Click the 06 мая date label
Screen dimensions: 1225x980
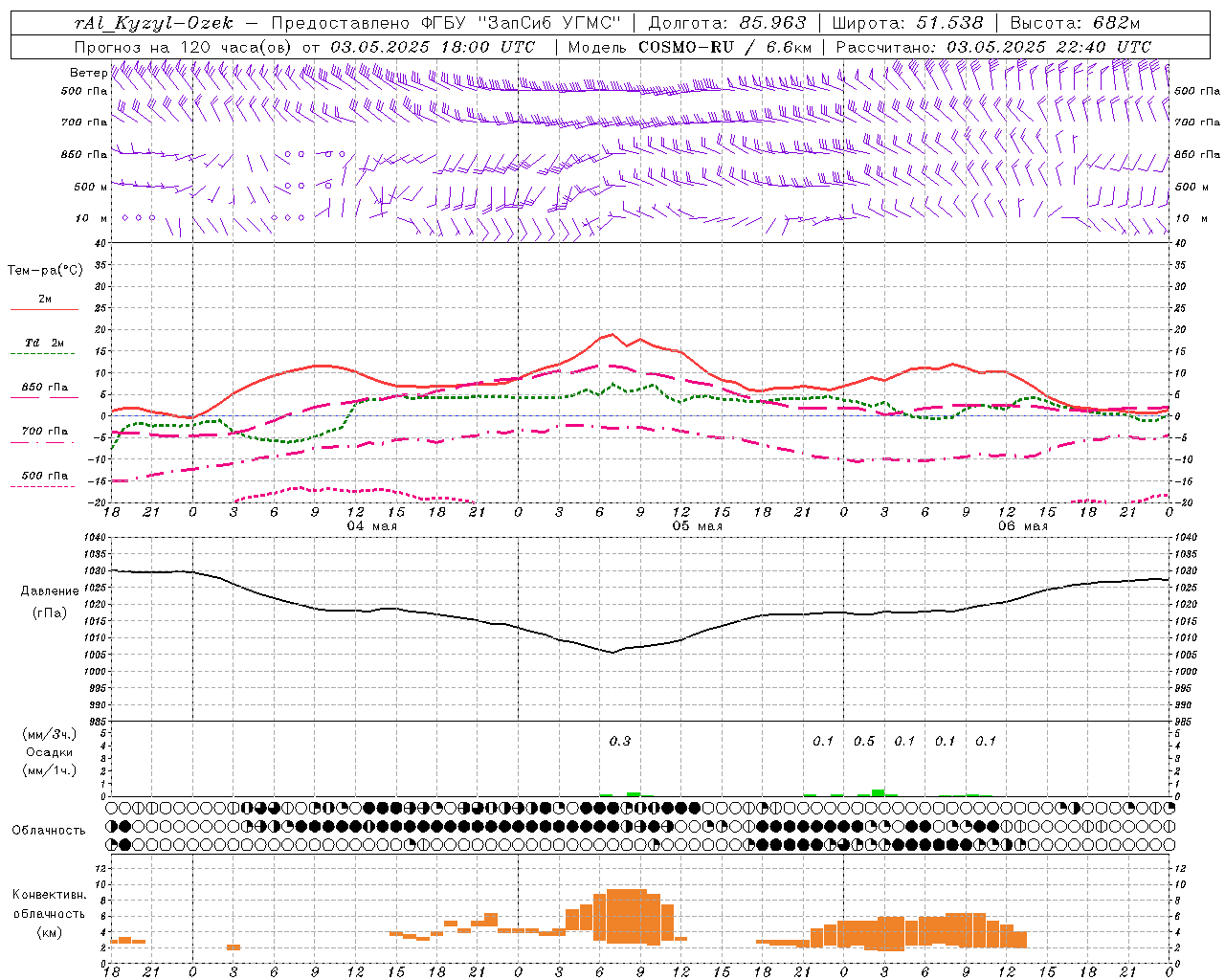click(1022, 526)
